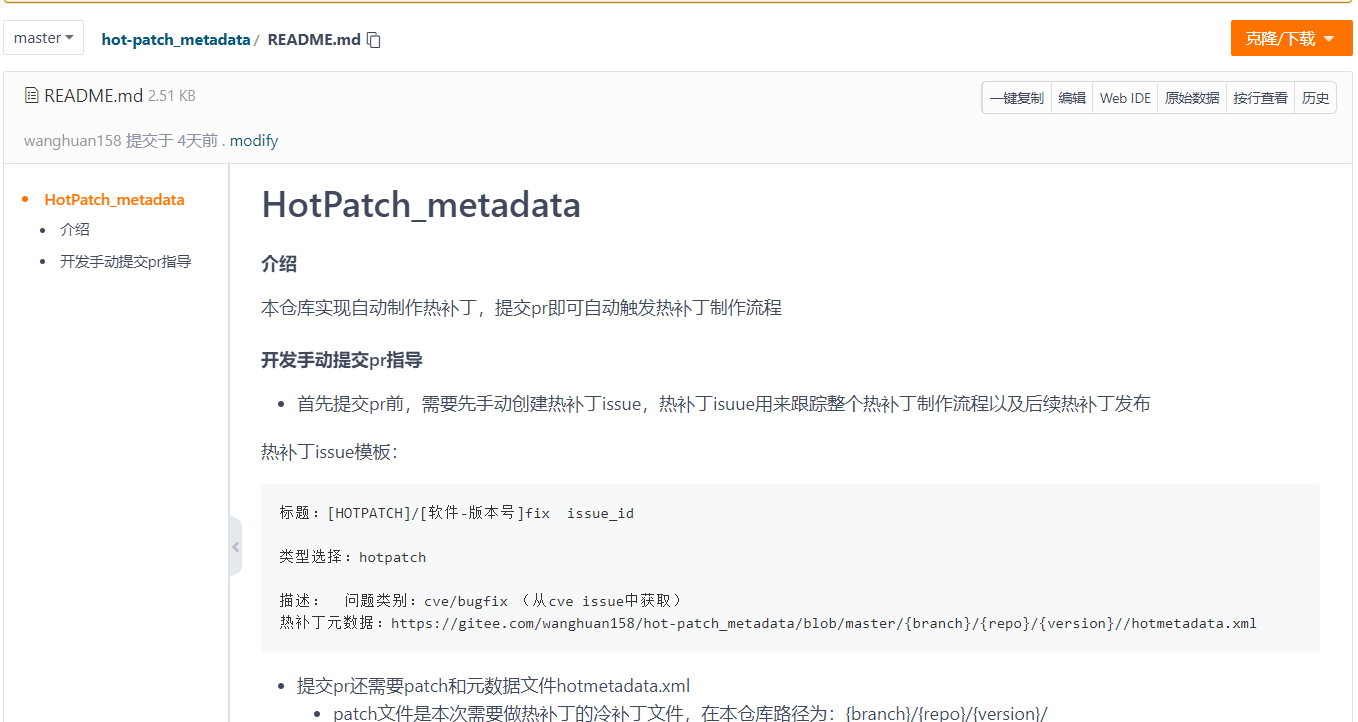Navigate to 开发手动提交pr指导 in outline
The width and height of the screenshot is (1358, 722).
[x=125, y=262]
